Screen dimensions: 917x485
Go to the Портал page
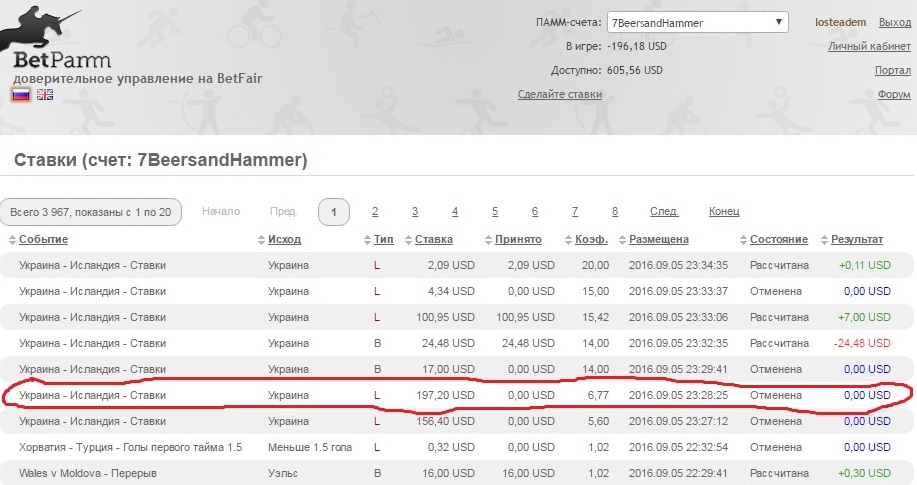click(892, 71)
